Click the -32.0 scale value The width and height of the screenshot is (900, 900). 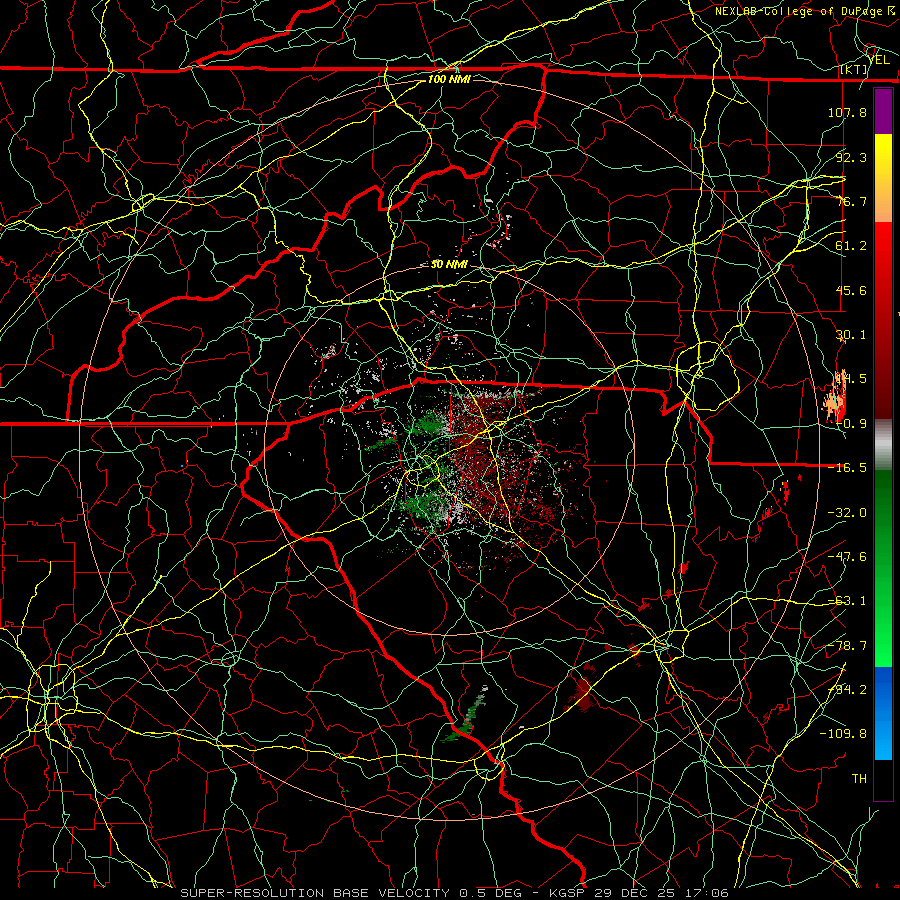[x=847, y=513]
